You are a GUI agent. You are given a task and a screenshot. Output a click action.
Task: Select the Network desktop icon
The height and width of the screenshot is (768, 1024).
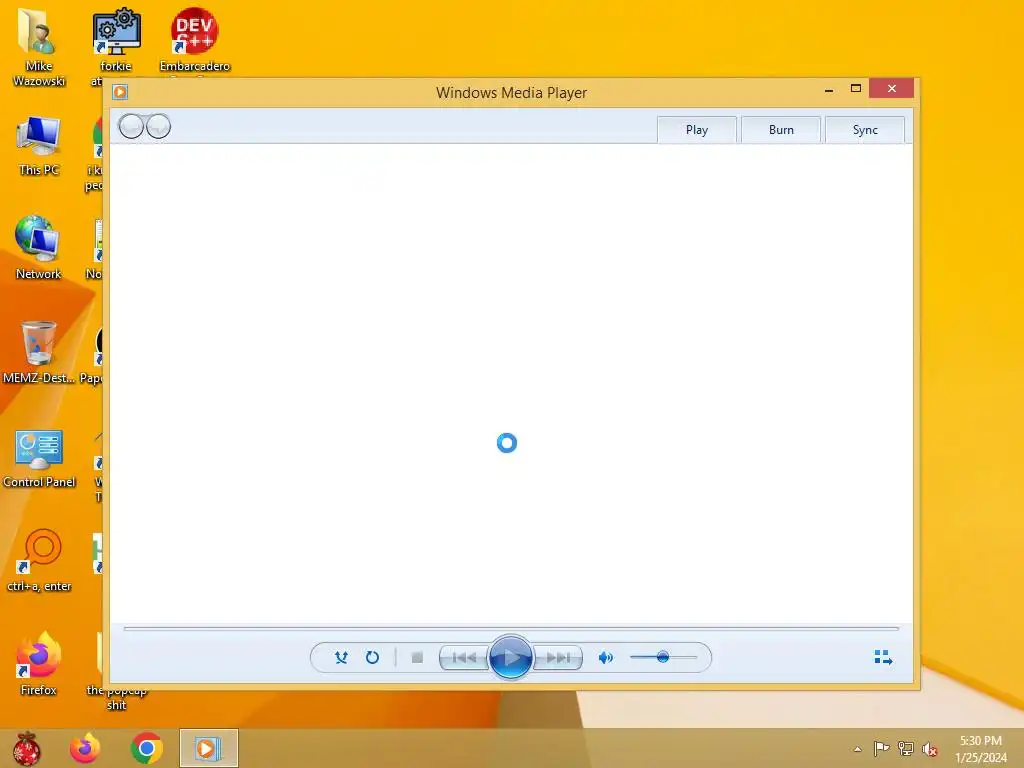39,248
